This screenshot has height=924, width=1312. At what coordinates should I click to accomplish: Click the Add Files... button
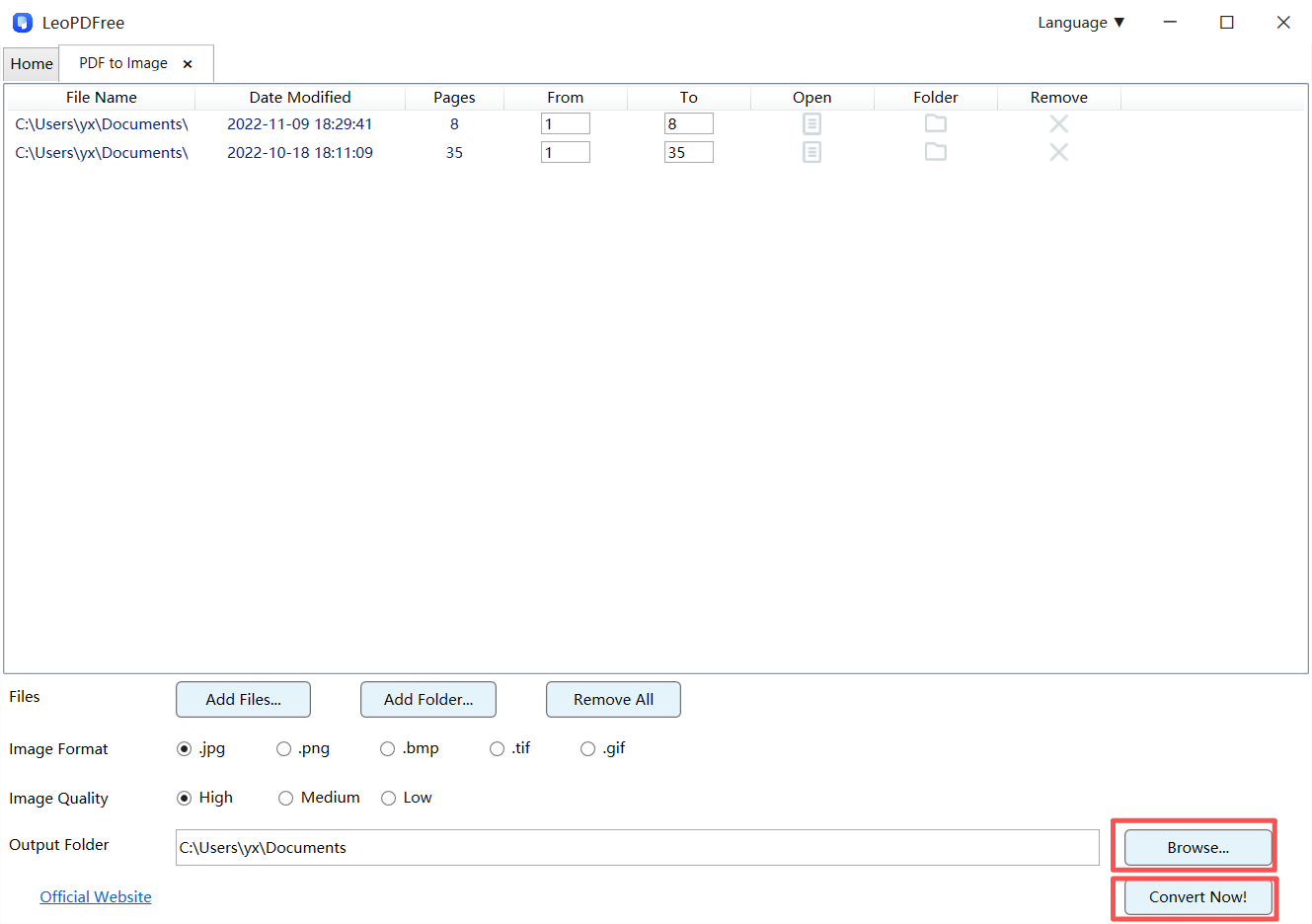click(243, 700)
